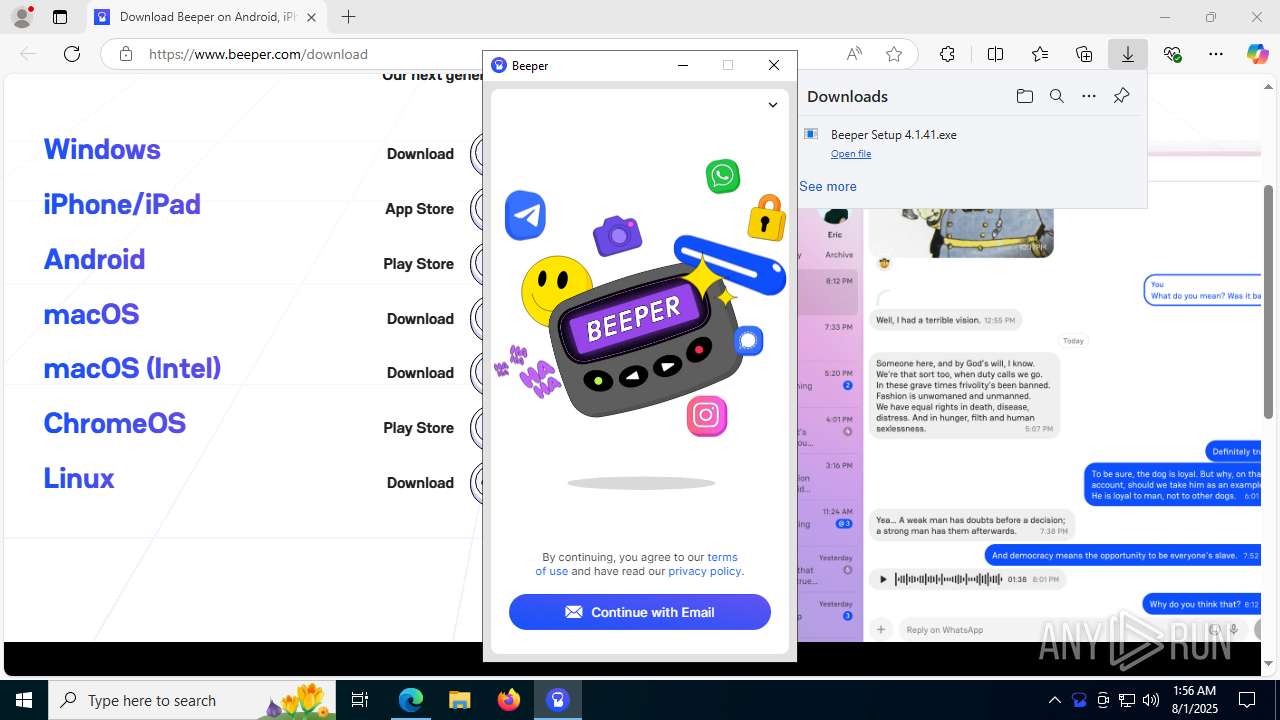Image resolution: width=1280 pixels, height=720 pixels.
Task: Open Copilot icon in Edge
Action: click(x=1257, y=54)
